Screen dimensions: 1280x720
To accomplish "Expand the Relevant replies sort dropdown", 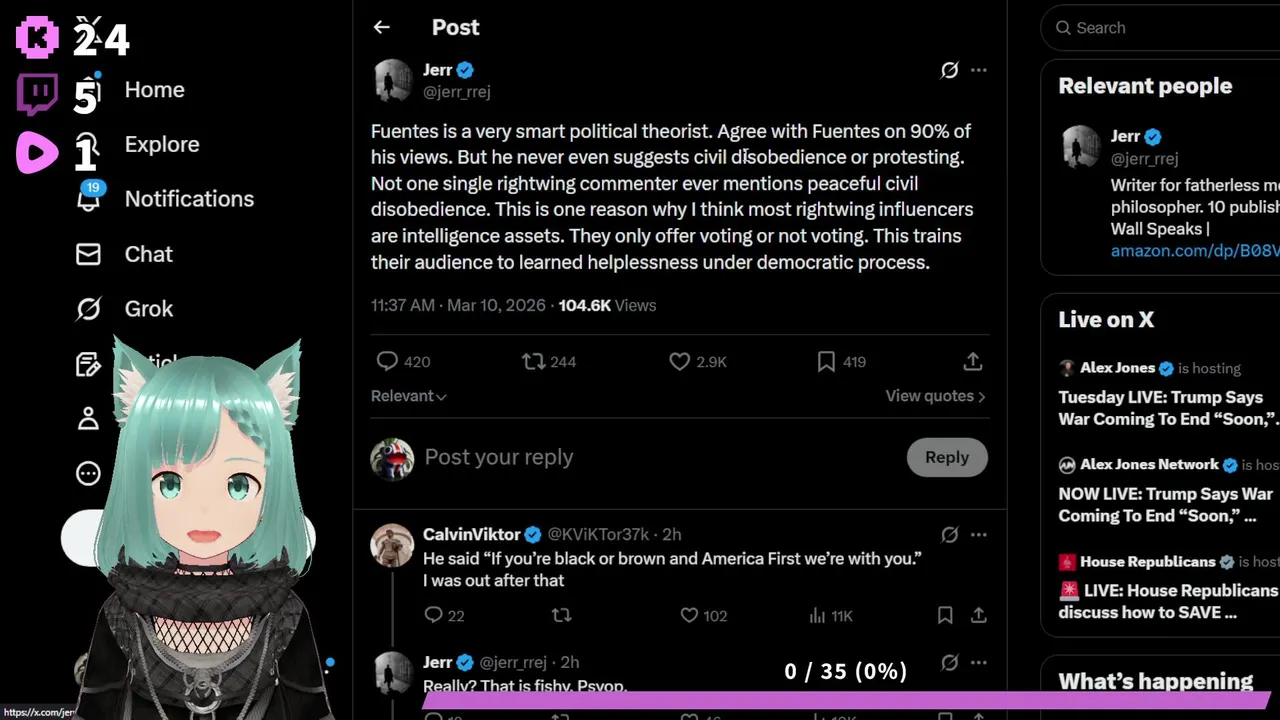I will (x=408, y=396).
